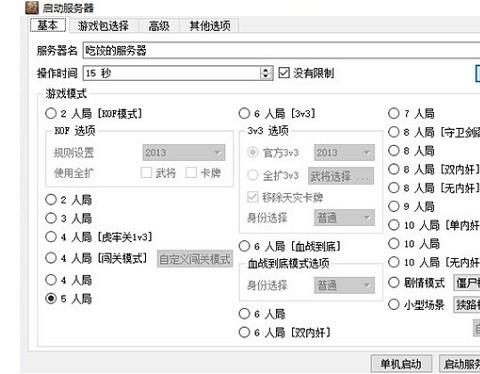Select plain 8 人局 radio button
The width and height of the screenshot is (480, 374).
coord(393,151)
